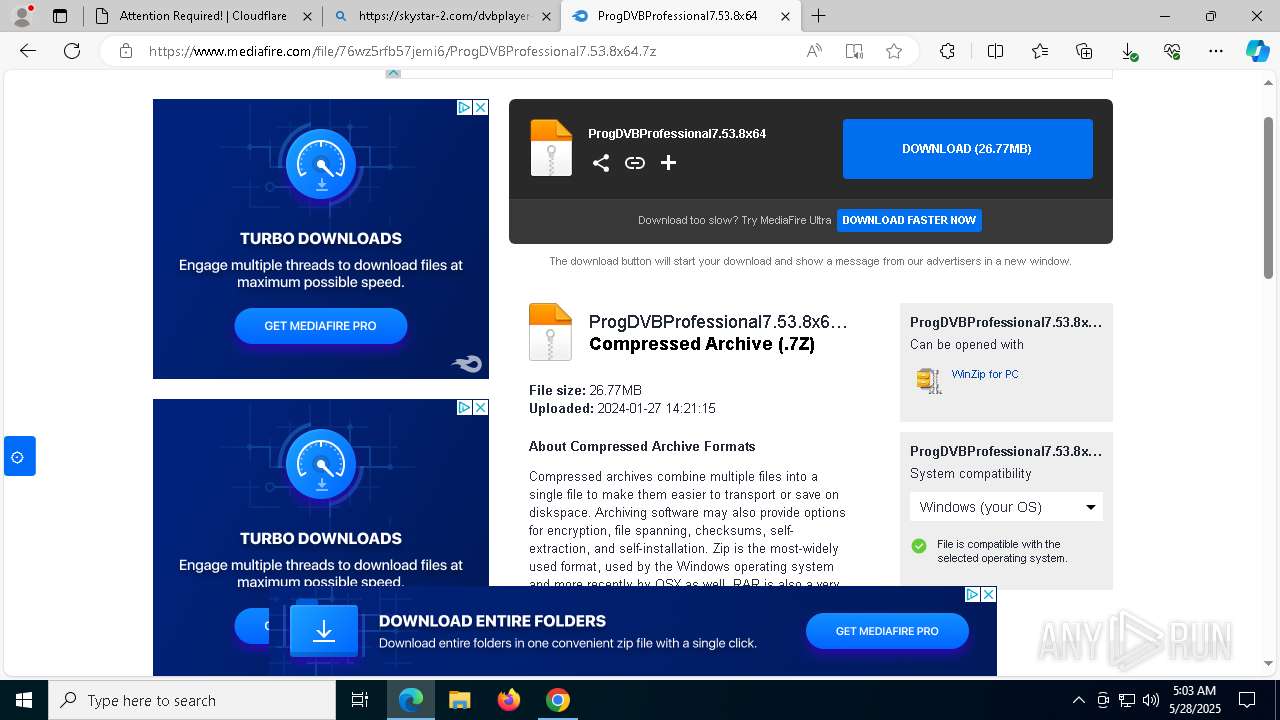
Task: Open Favorites list
Action: 1040,51
